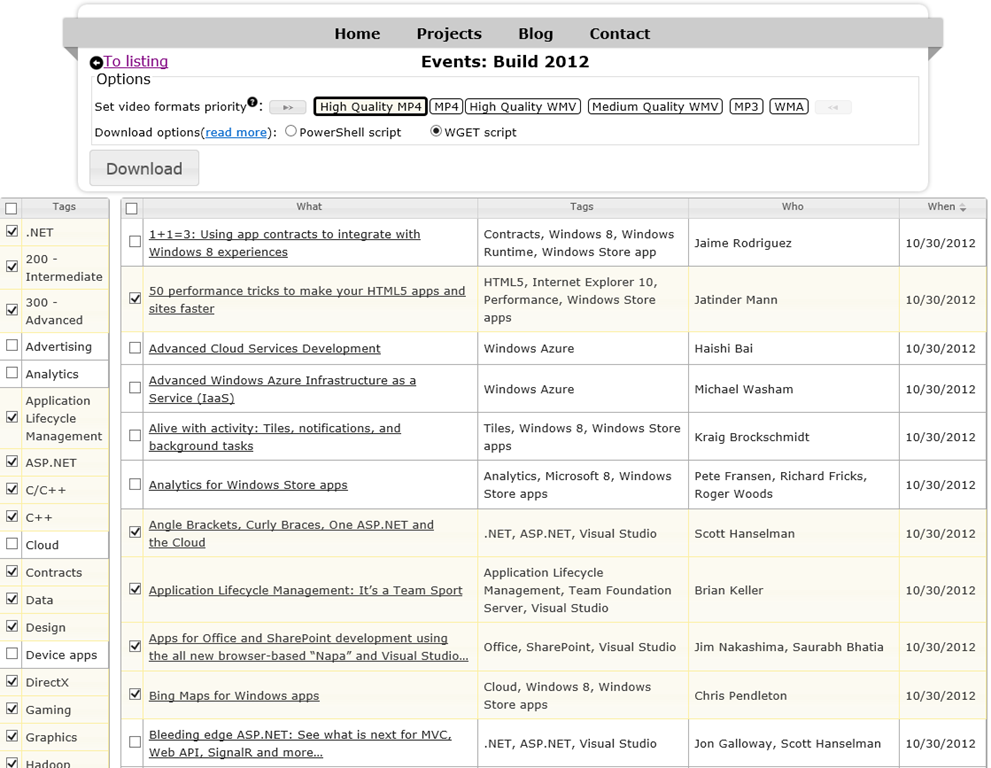Tick the Advanced Cloud Services Development row checkbox
The image size is (991, 768).
[135, 348]
